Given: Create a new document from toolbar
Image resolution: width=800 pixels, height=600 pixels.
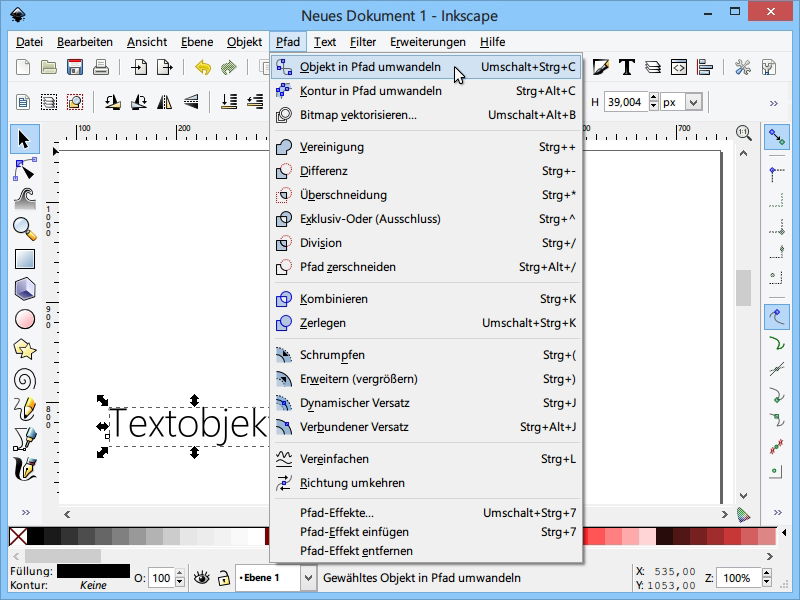Looking at the screenshot, I should (23, 67).
